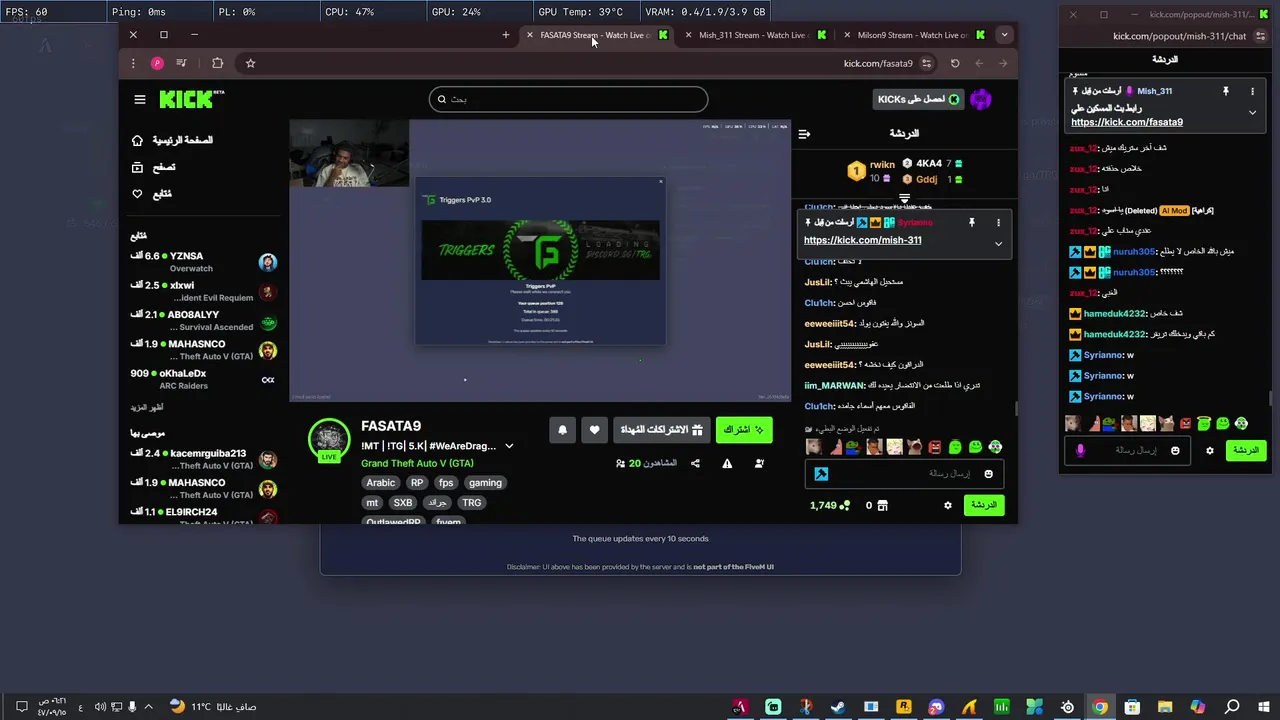Open the kick.com/mish-311 pinned link

(862, 240)
